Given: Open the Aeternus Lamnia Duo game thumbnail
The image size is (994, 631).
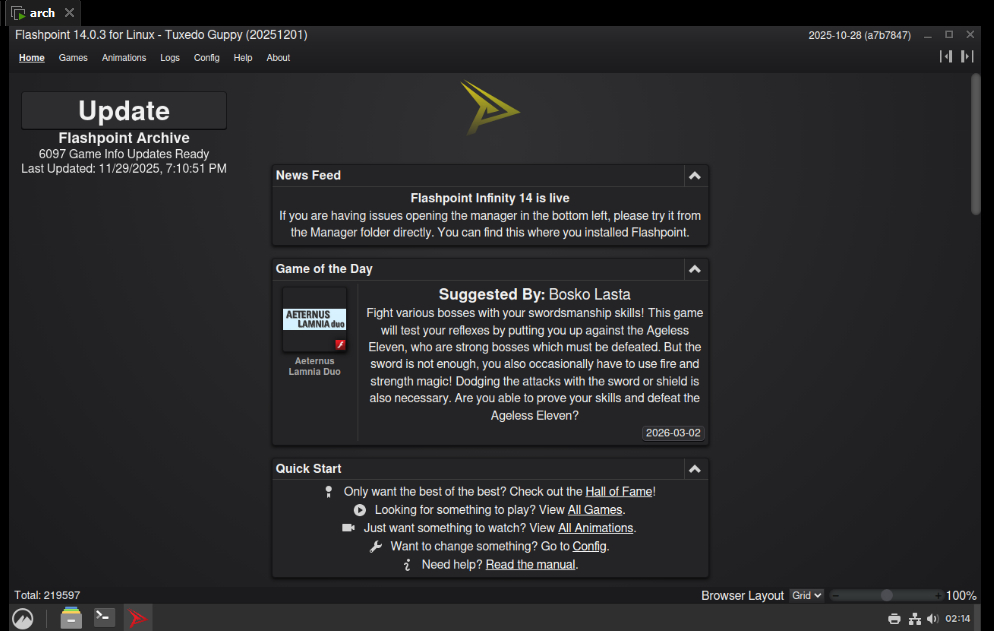Looking at the screenshot, I should pos(315,320).
